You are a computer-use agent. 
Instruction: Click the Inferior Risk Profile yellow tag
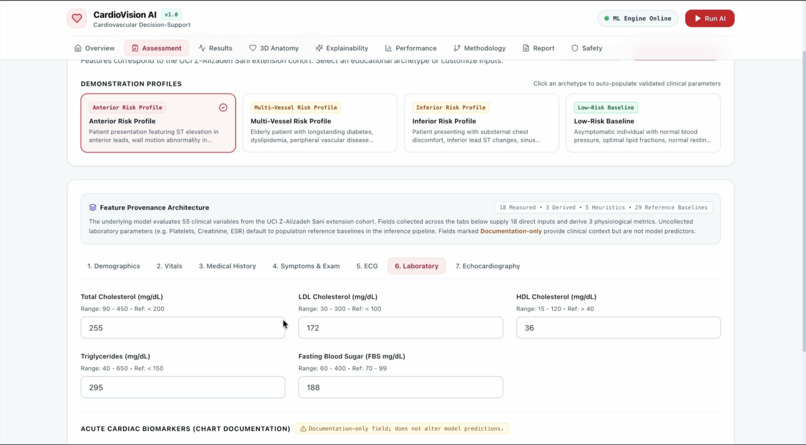point(451,107)
